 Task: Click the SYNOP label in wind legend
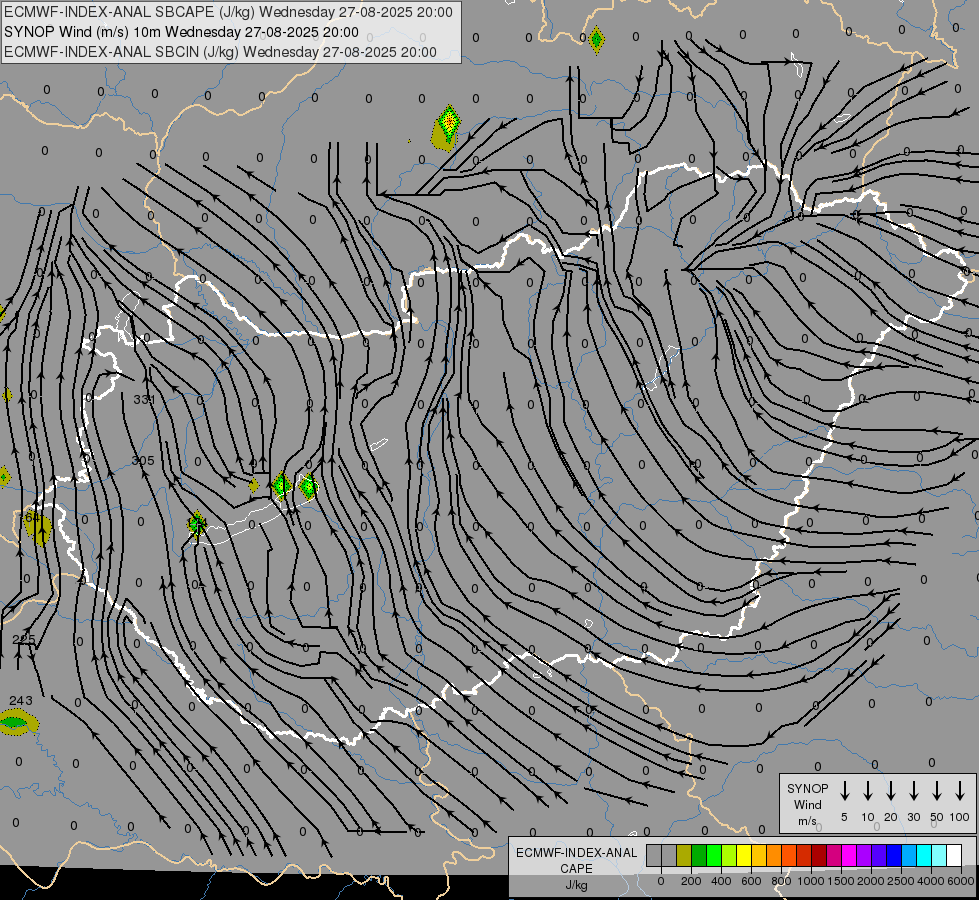pos(807,788)
